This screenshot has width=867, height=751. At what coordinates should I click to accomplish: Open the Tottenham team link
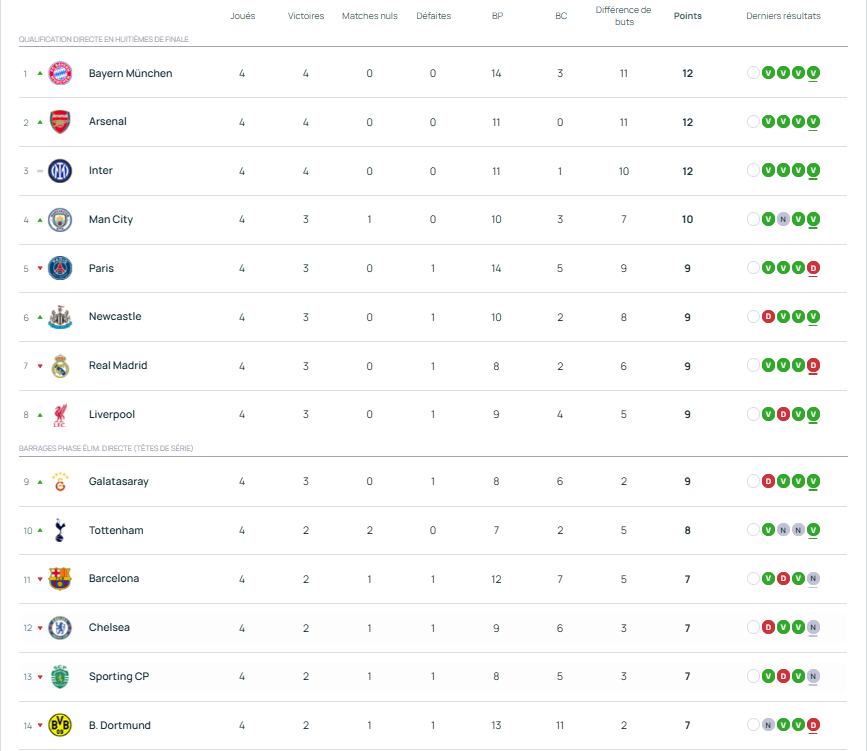click(115, 530)
